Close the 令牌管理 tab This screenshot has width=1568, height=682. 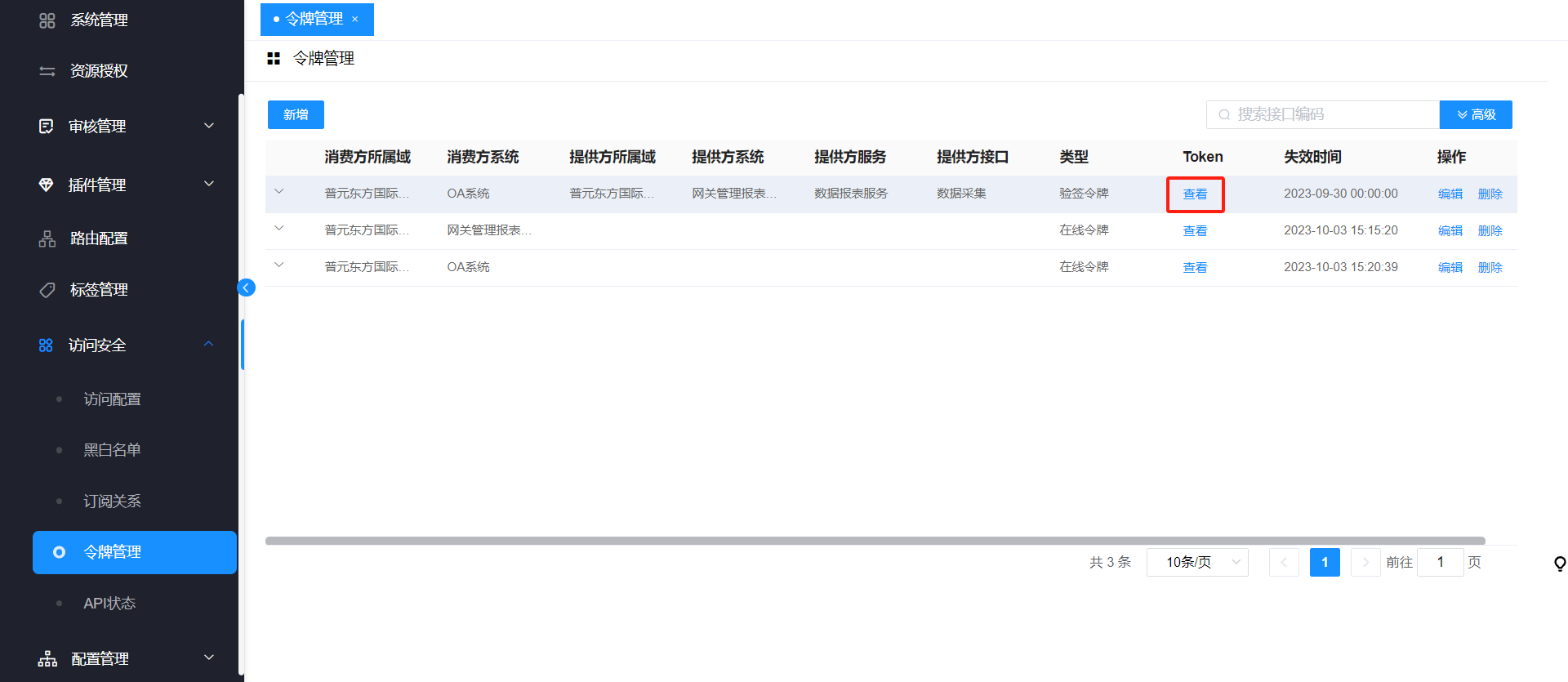[x=355, y=19]
